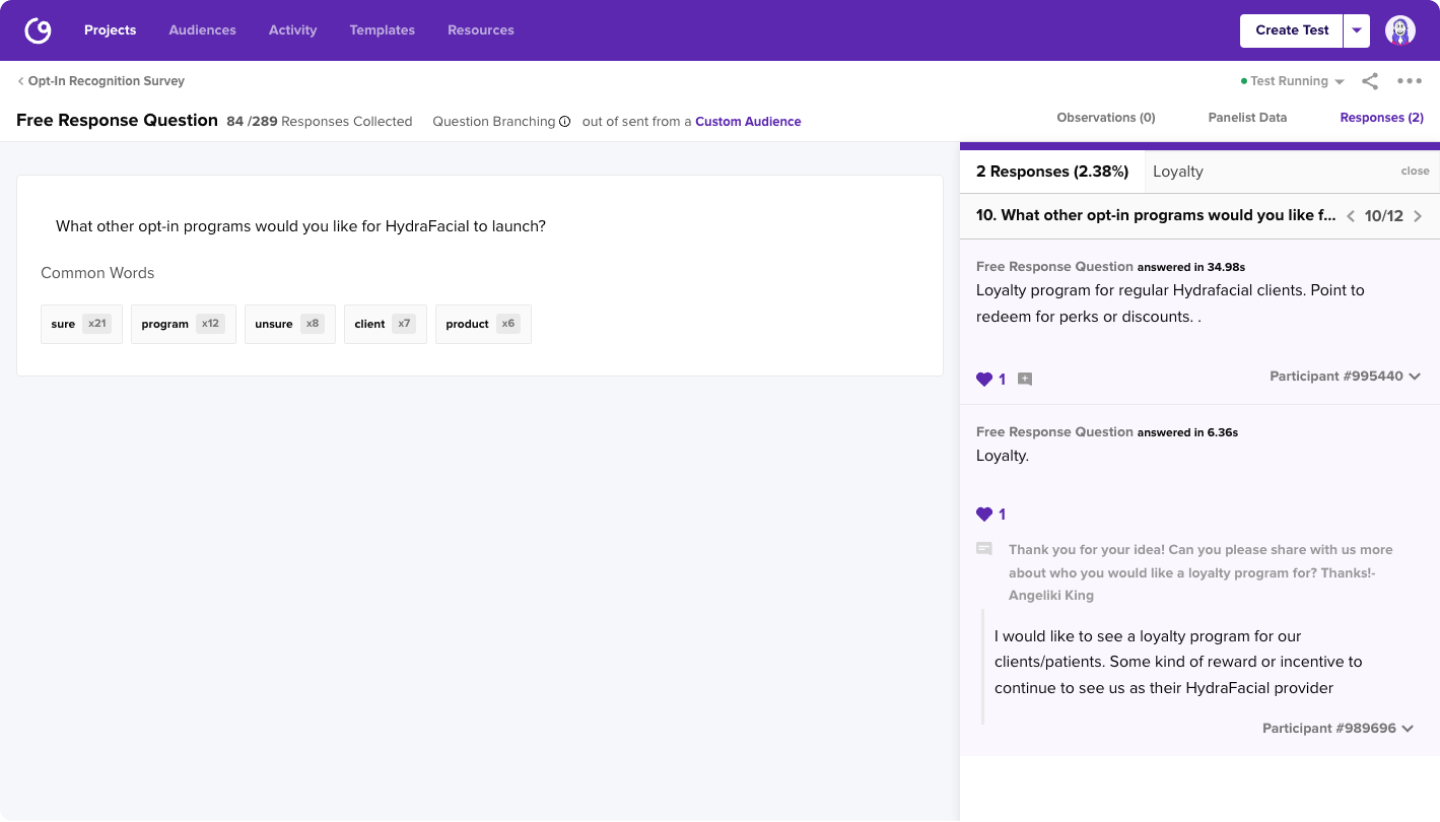
Task: Click heart icon on Participant #995440 response
Action: pos(984,379)
